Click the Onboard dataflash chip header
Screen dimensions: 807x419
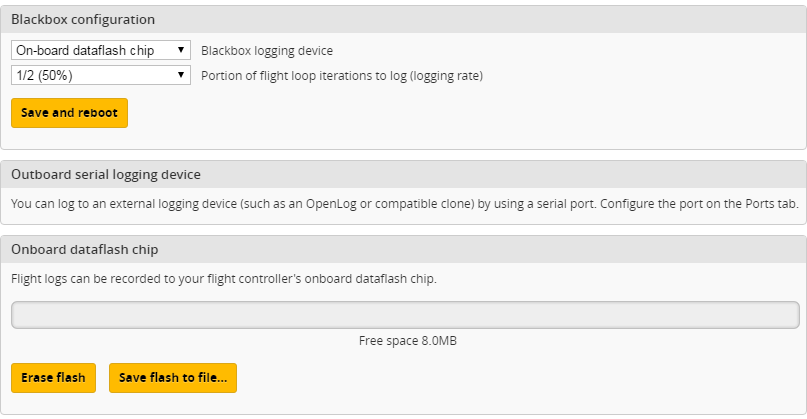click(85, 249)
